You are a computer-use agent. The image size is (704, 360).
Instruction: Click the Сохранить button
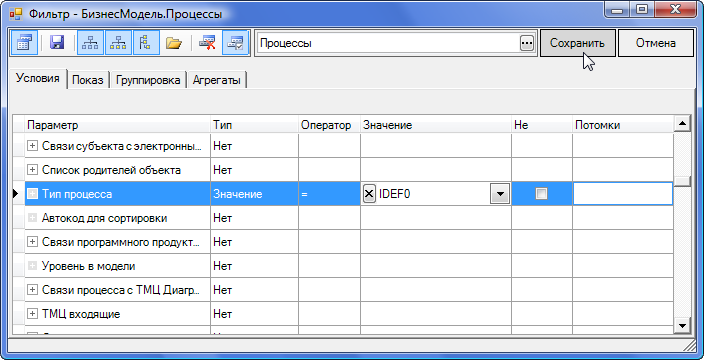tap(577, 43)
